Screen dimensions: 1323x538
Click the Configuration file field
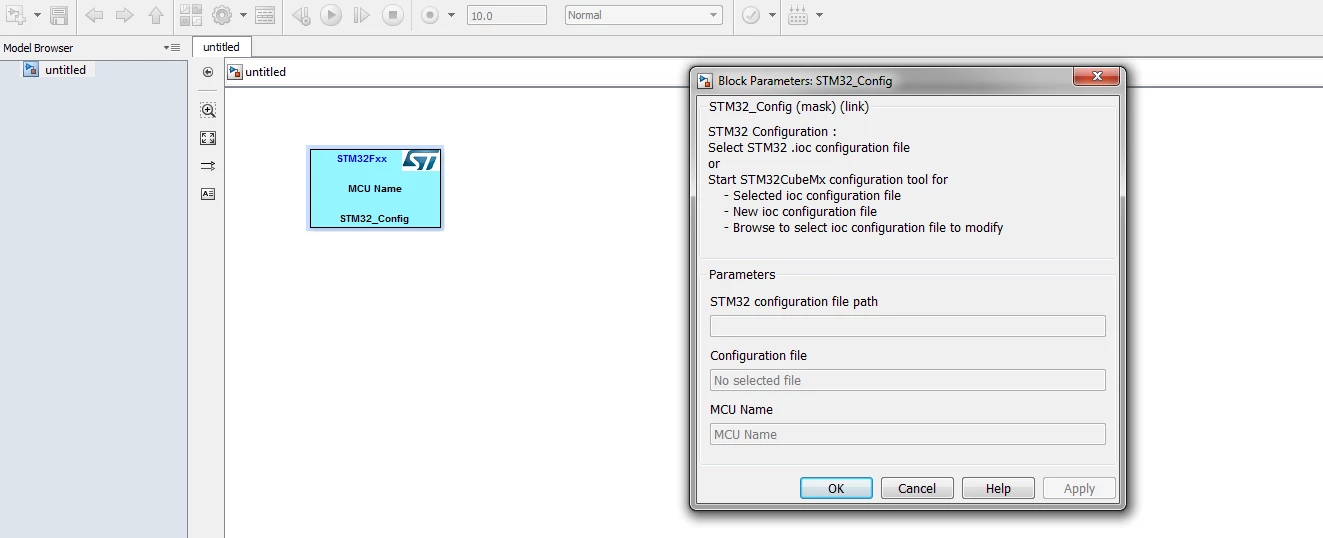tap(907, 380)
